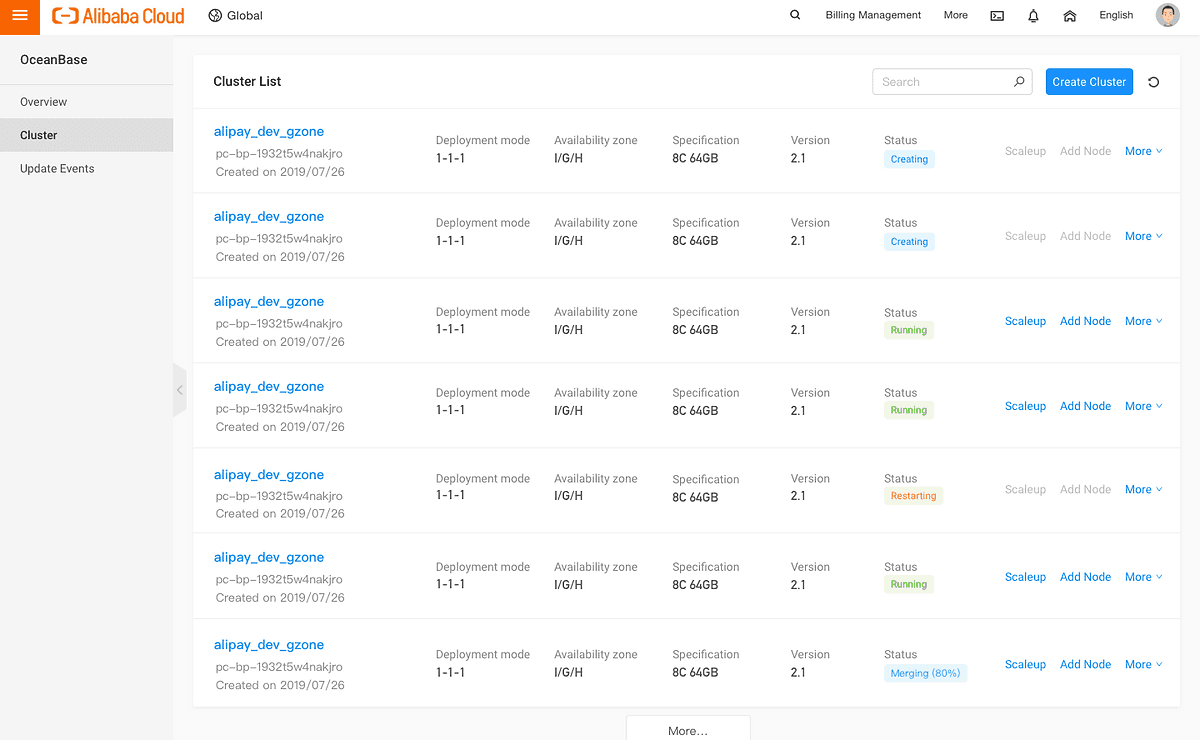Image resolution: width=1200 pixels, height=740 pixels.
Task: Expand More dropdown in the second Creating row
Action: 1144,237
